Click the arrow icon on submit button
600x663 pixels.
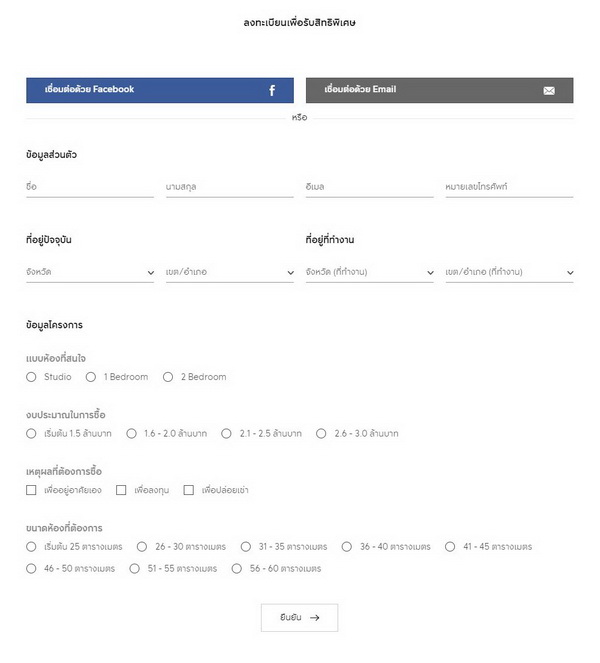point(315,618)
